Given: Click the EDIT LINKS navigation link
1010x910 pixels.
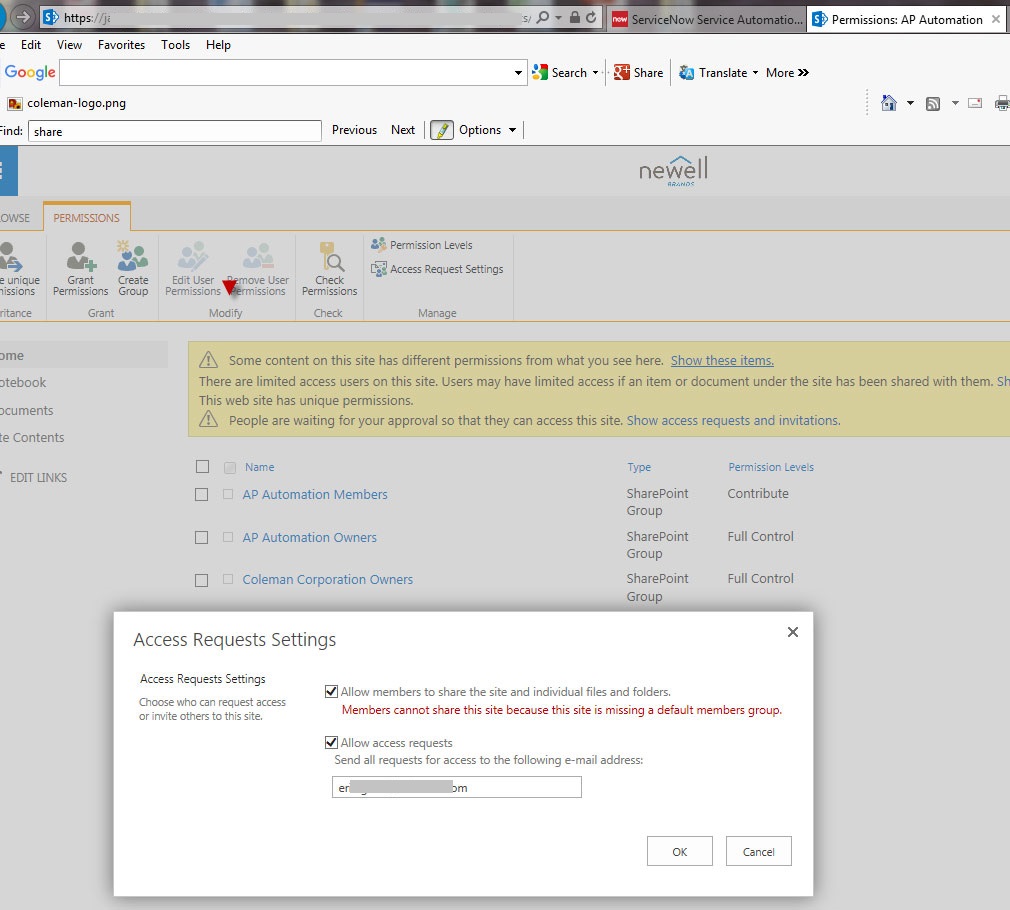Looking at the screenshot, I should click(x=38, y=478).
